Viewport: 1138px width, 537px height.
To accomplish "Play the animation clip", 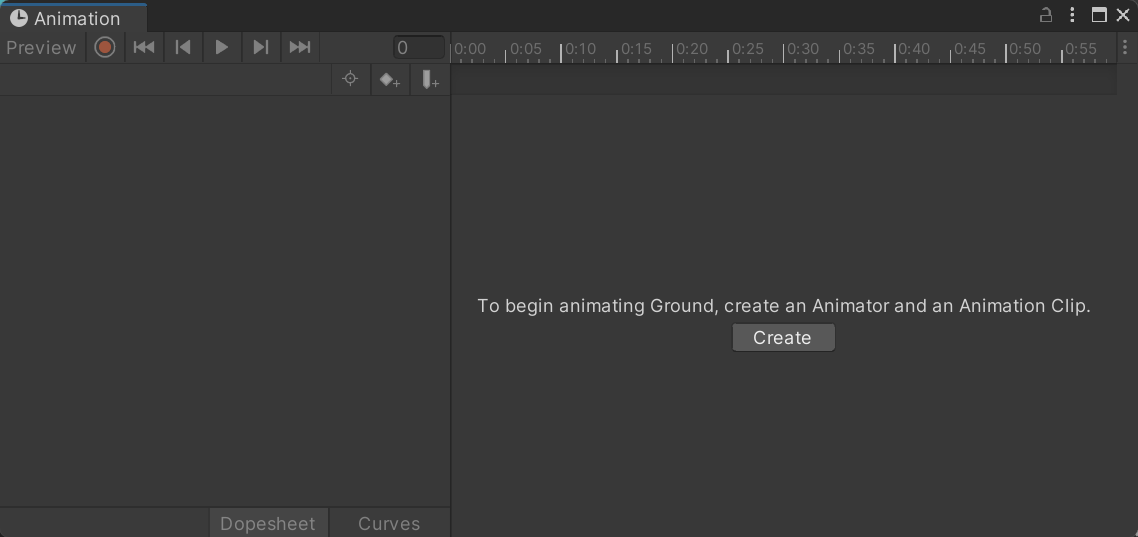I will [222, 47].
